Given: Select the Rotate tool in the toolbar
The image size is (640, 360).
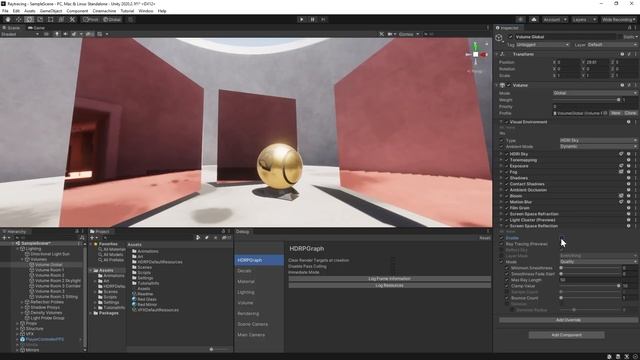Looking at the screenshot, I should (29, 19).
